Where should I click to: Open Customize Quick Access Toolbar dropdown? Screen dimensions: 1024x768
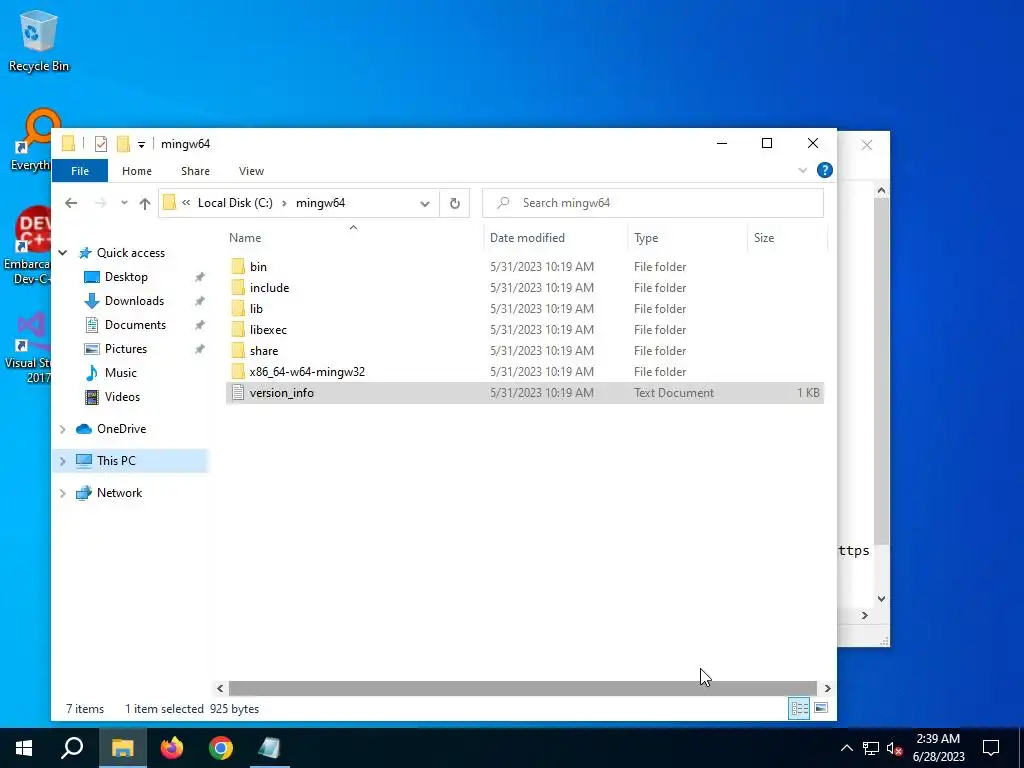tap(141, 144)
